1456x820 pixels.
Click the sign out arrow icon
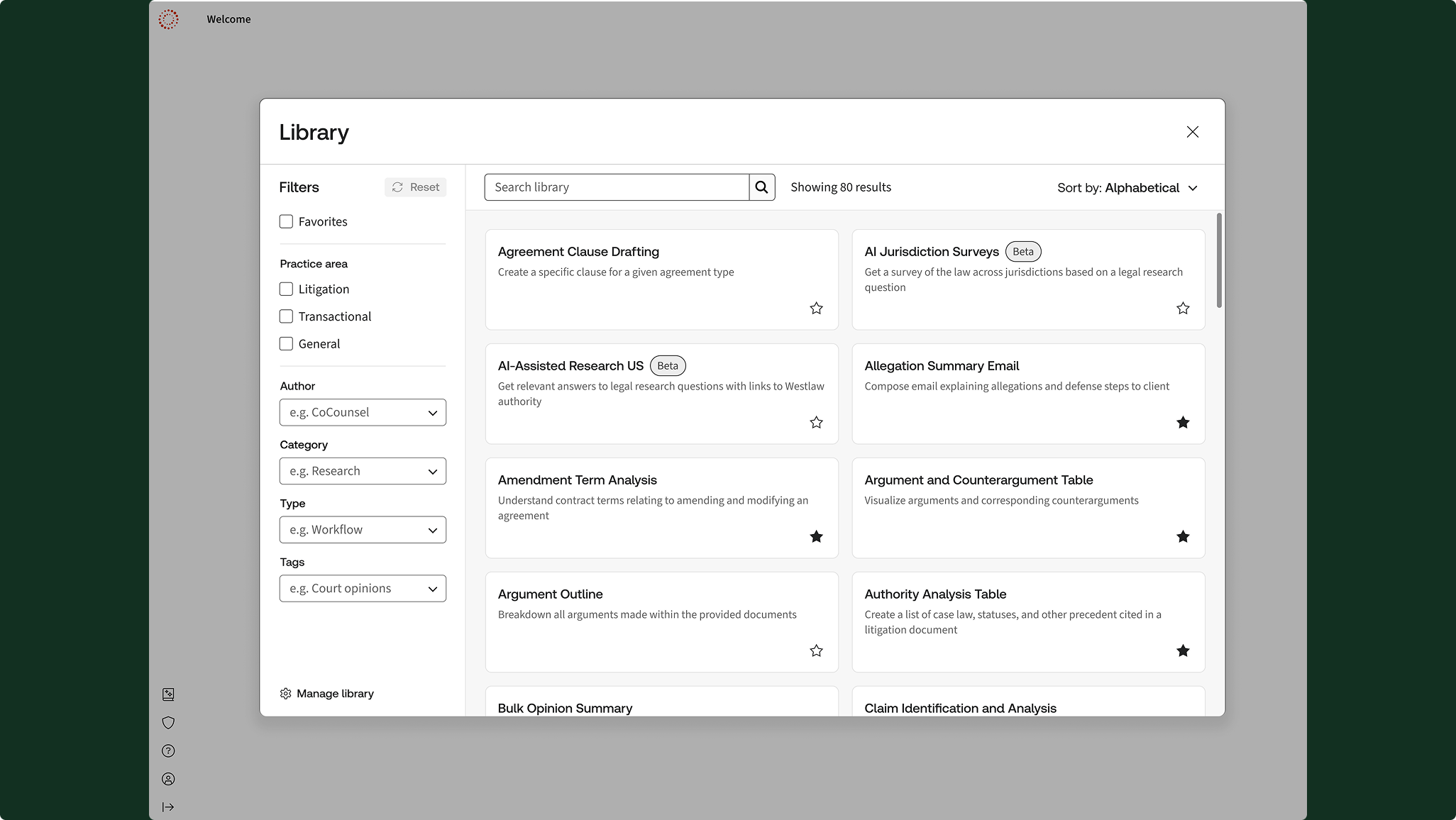point(168,807)
